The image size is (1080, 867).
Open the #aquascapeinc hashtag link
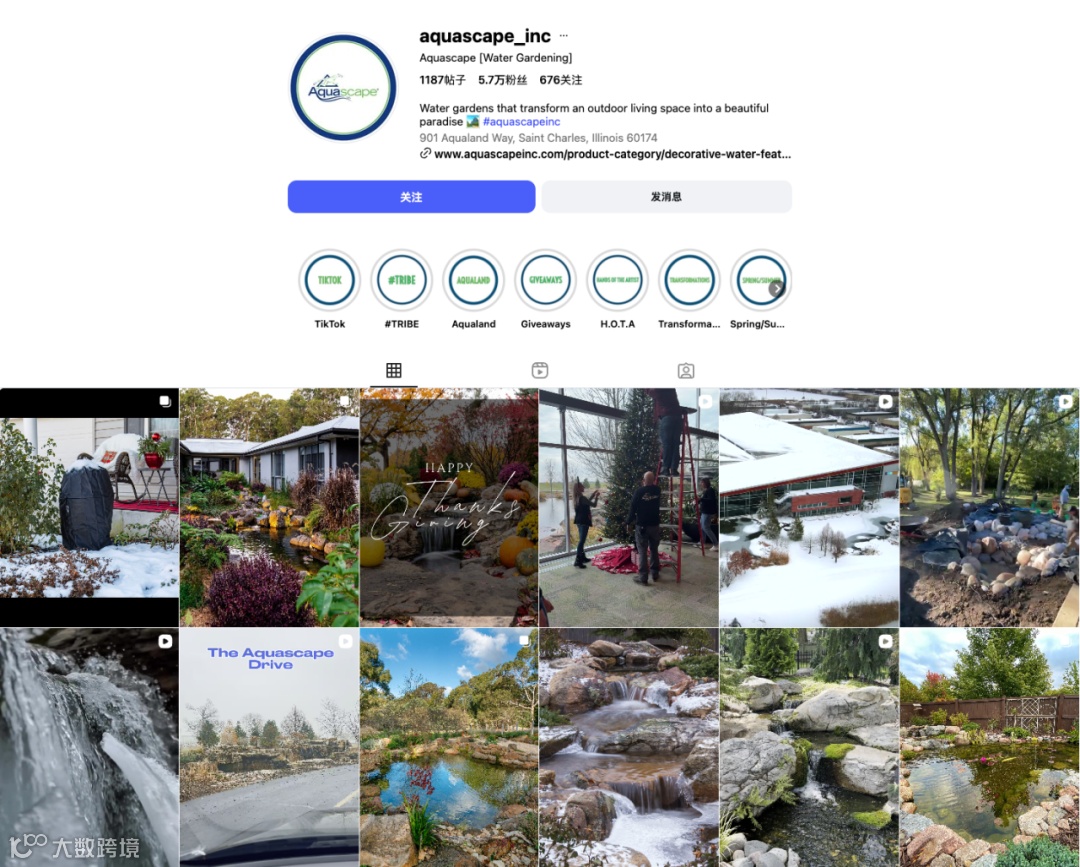(521, 122)
